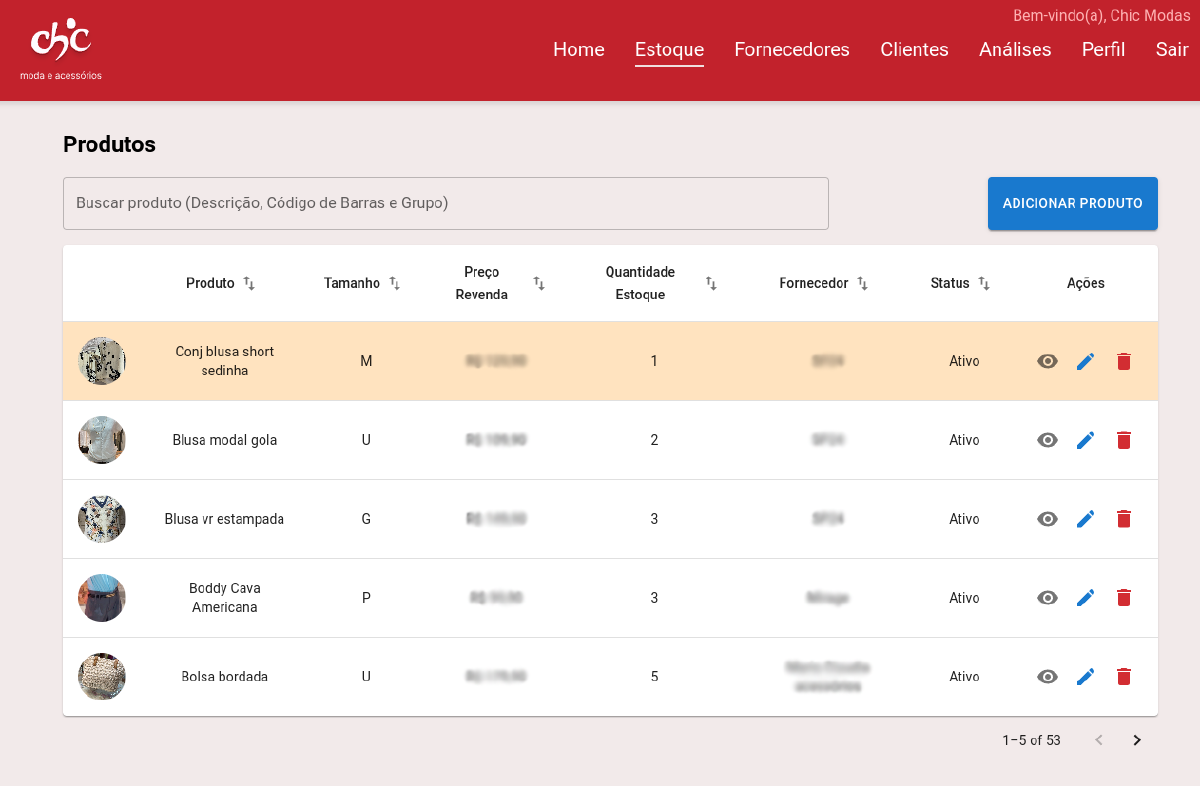The height and width of the screenshot is (786, 1200).
Task: Sort table by Produto column
Action: (x=220, y=283)
